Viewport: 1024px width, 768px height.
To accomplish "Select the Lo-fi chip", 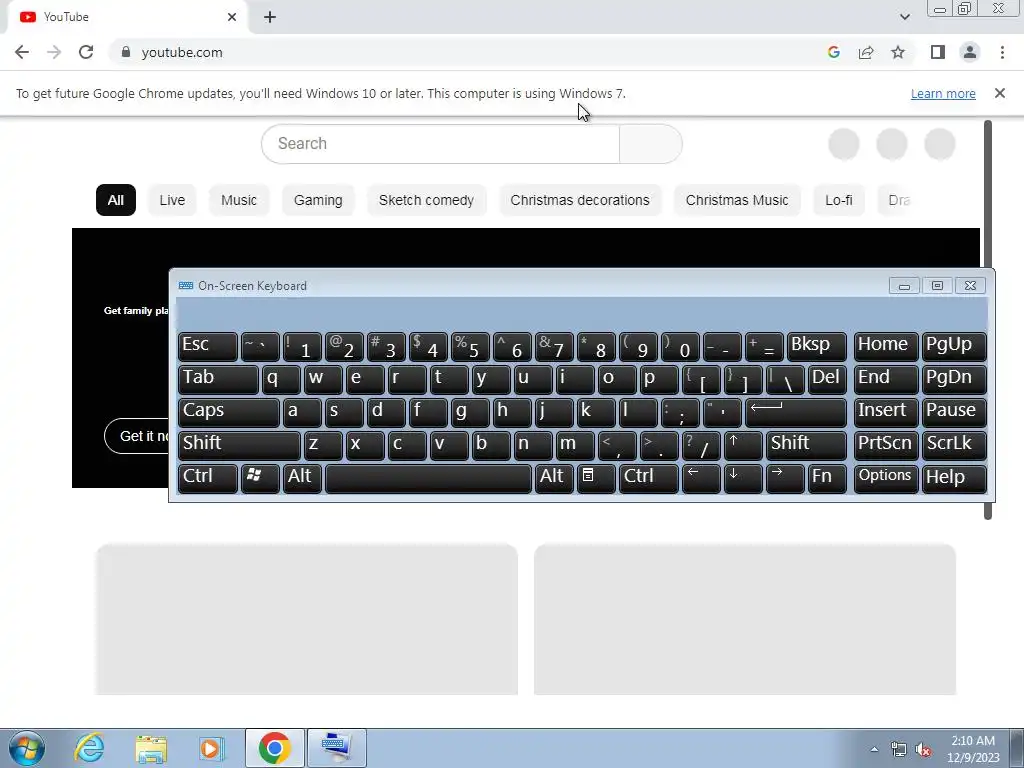I will (x=839, y=200).
